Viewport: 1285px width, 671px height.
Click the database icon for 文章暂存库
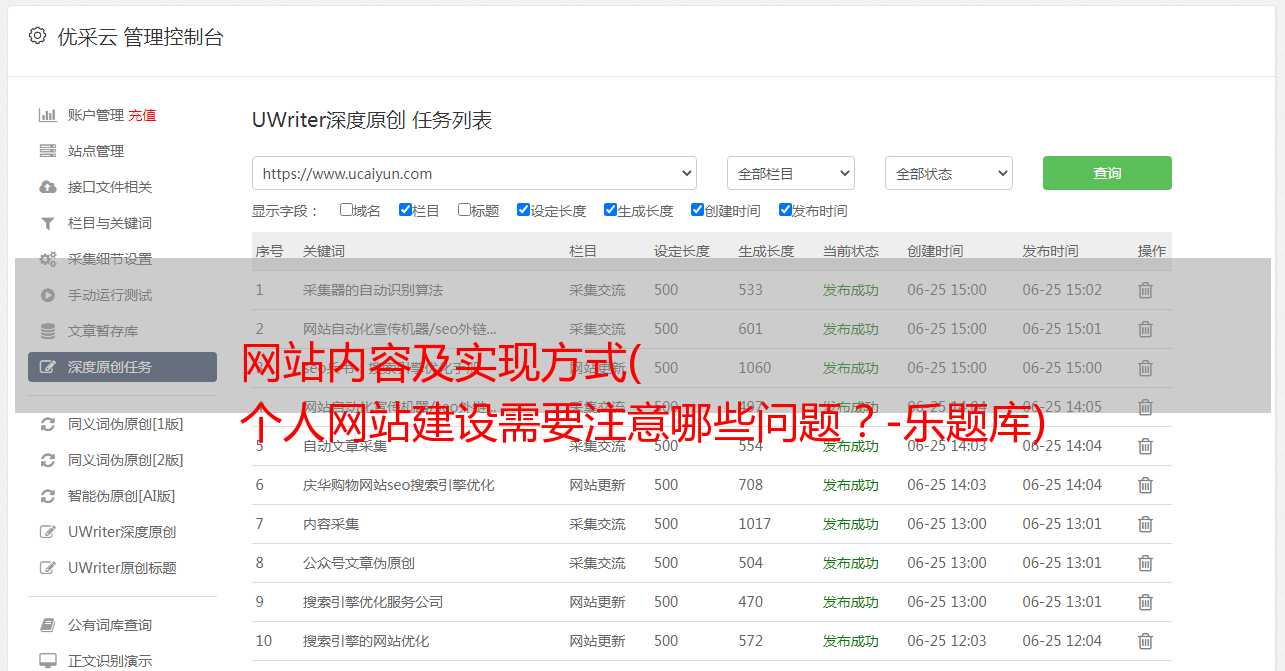[47, 331]
